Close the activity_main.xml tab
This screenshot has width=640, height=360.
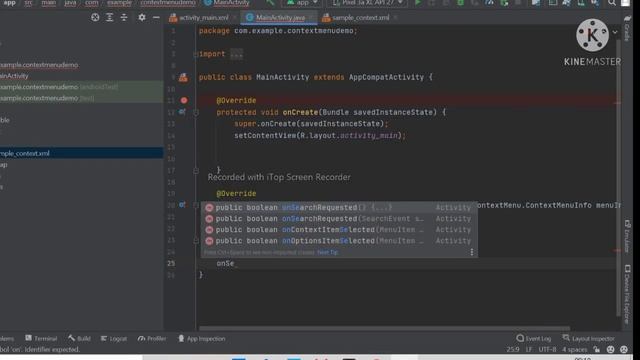click(235, 18)
